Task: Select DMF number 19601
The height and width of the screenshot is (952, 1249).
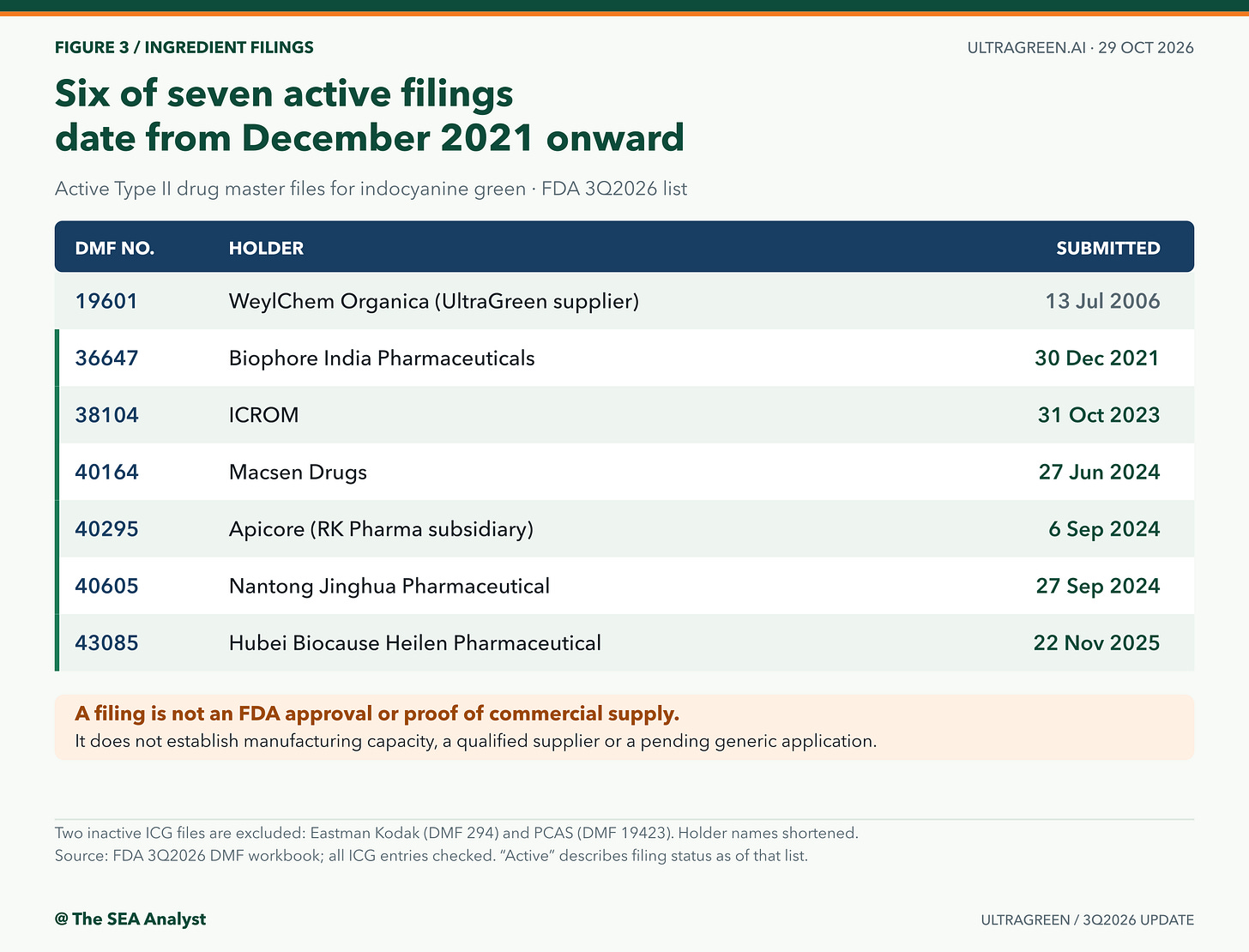Action: click(106, 301)
